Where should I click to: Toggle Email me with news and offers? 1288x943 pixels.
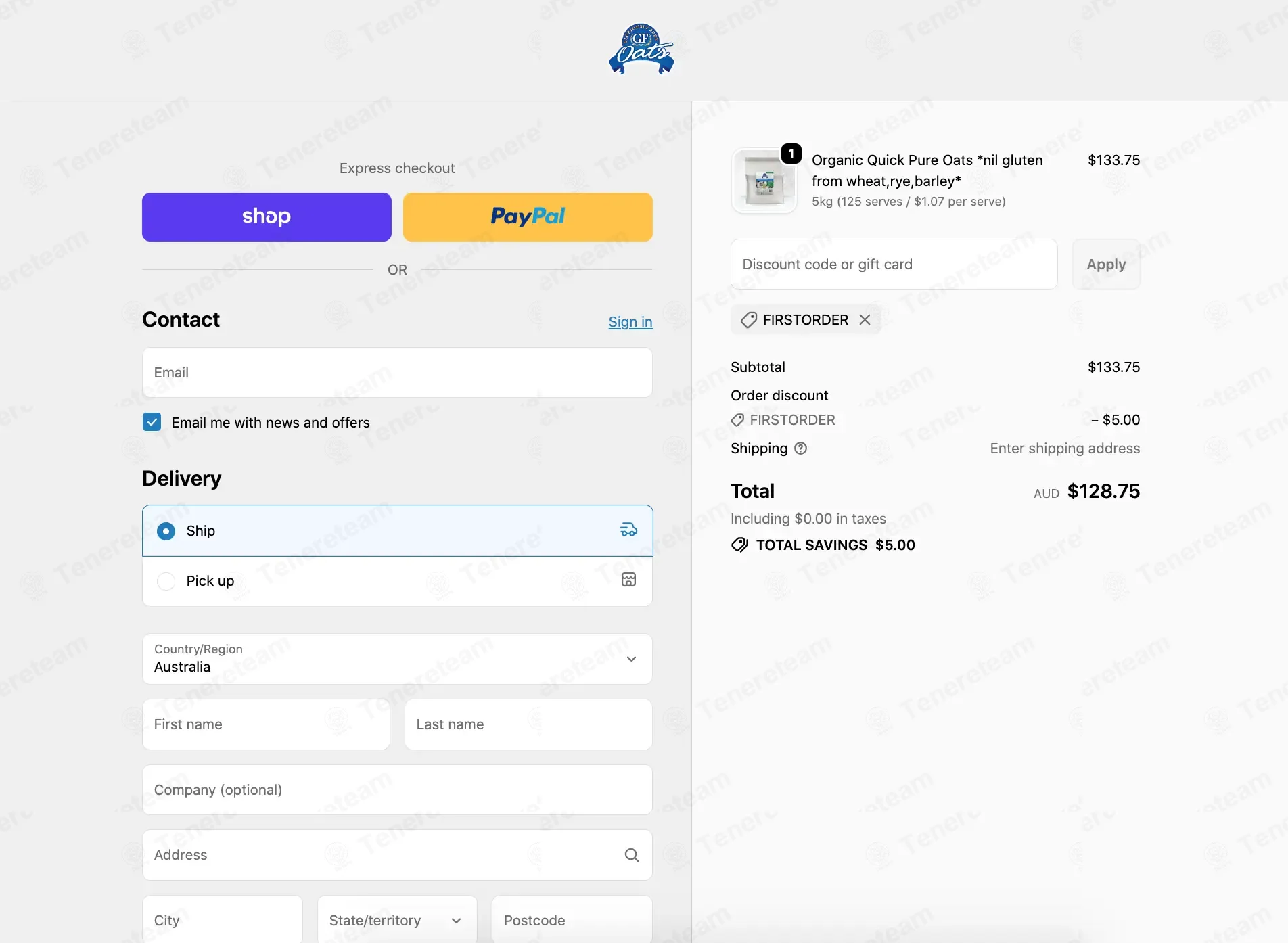pos(152,422)
